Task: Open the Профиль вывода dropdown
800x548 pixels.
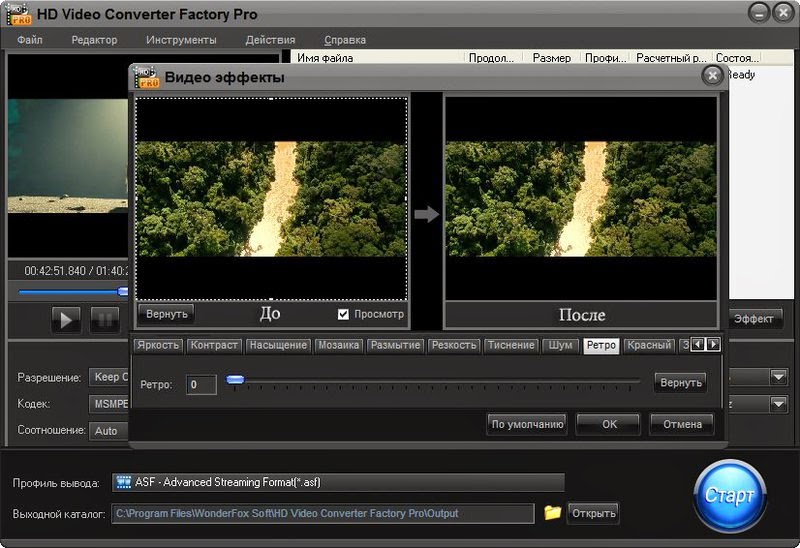Action: click(x=338, y=482)
